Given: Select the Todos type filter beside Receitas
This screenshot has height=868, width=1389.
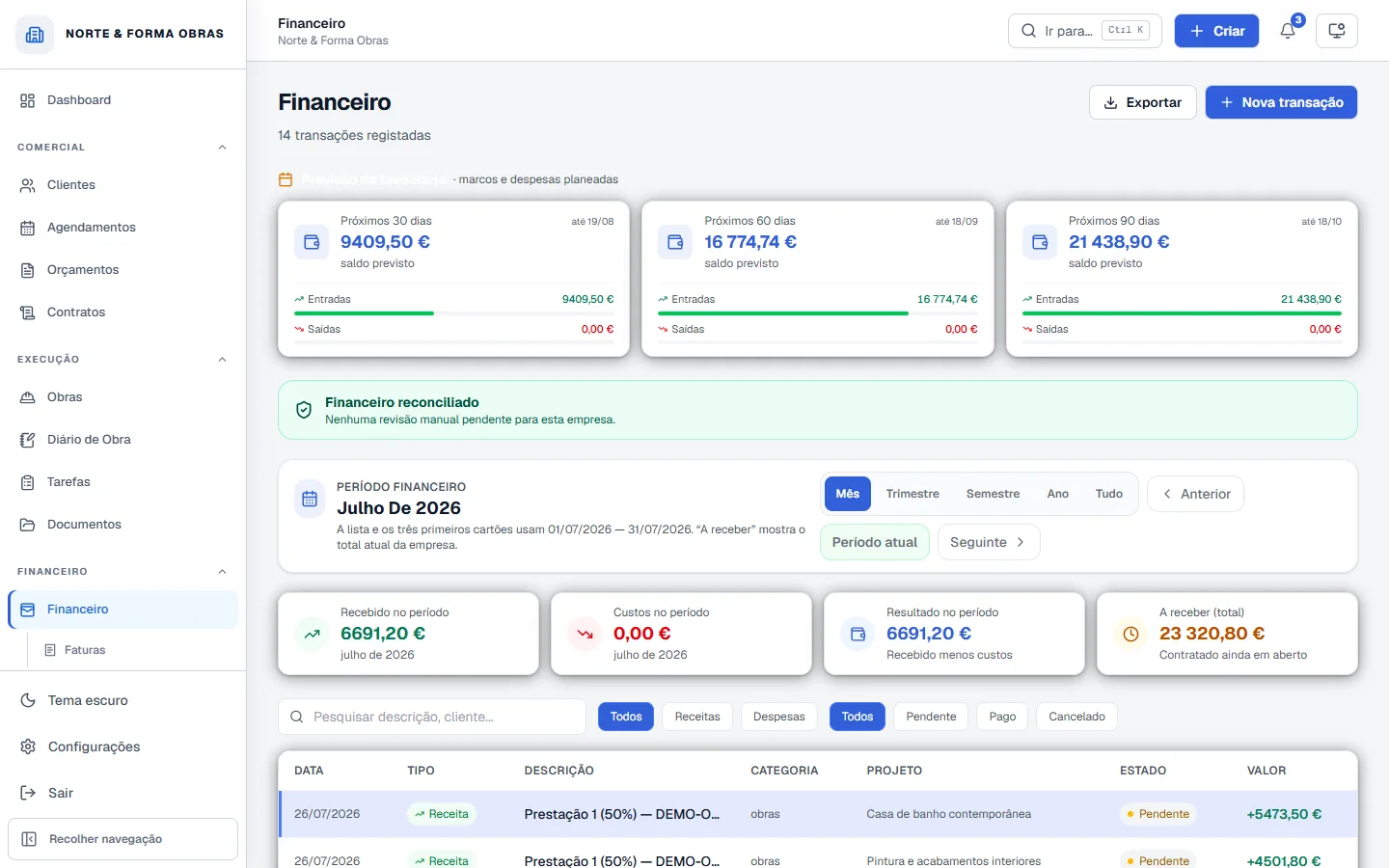Looking at the screenshot, I should (x=626, y=717).
